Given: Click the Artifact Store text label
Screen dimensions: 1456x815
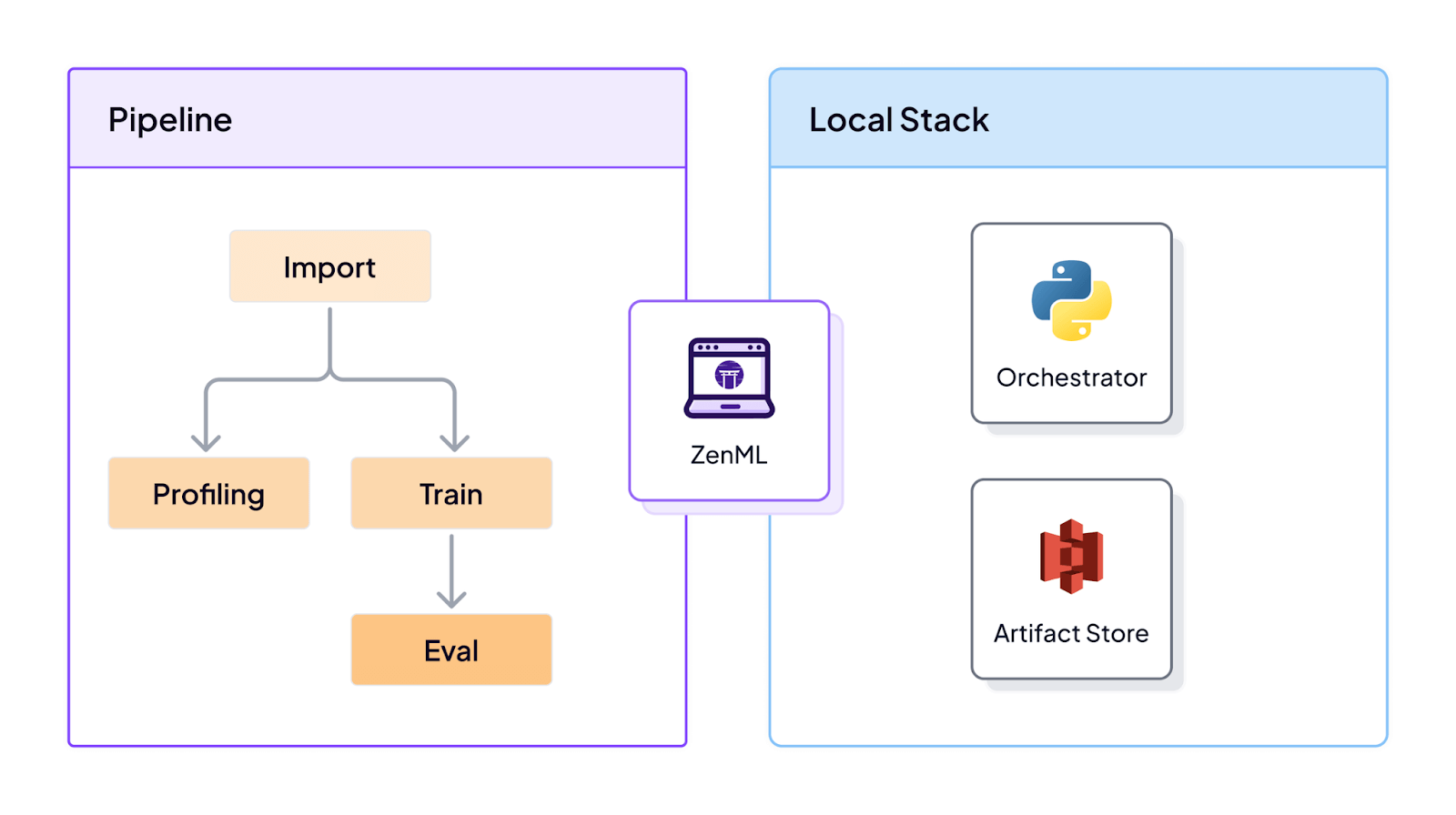Looking at the screenshot, I should point(1071,633).
